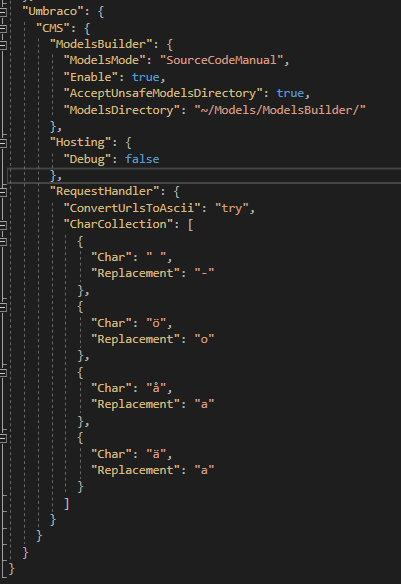The height and width of the screenshot is (584, 401).
Task: Click the "RequestHandler" key
Action: coord(105,191)
